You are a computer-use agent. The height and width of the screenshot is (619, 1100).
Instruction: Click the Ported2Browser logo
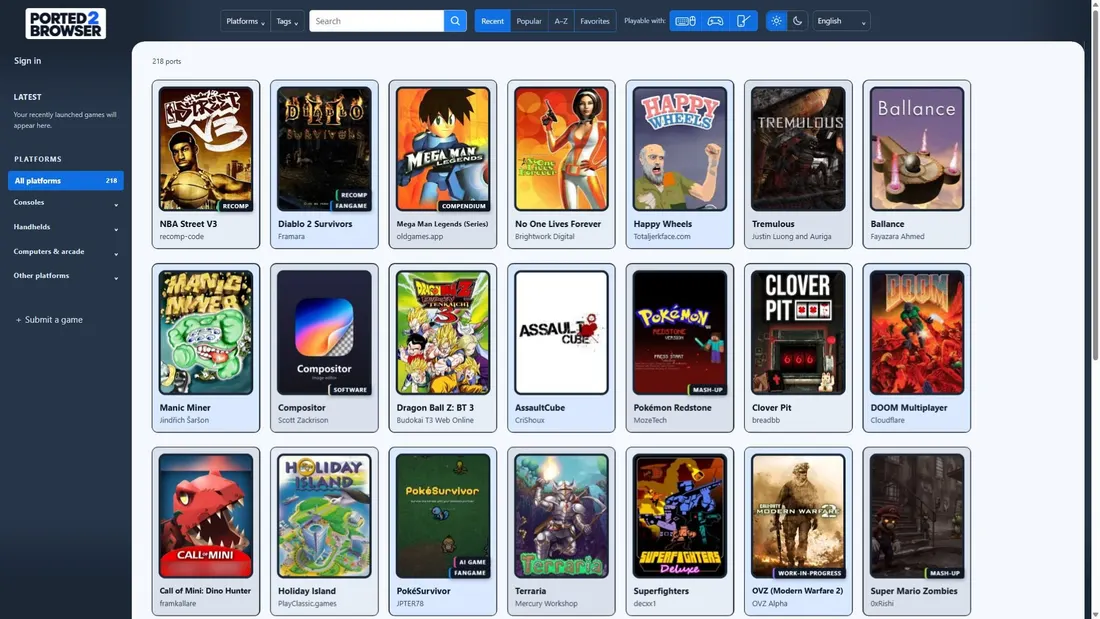click(65, 23)
